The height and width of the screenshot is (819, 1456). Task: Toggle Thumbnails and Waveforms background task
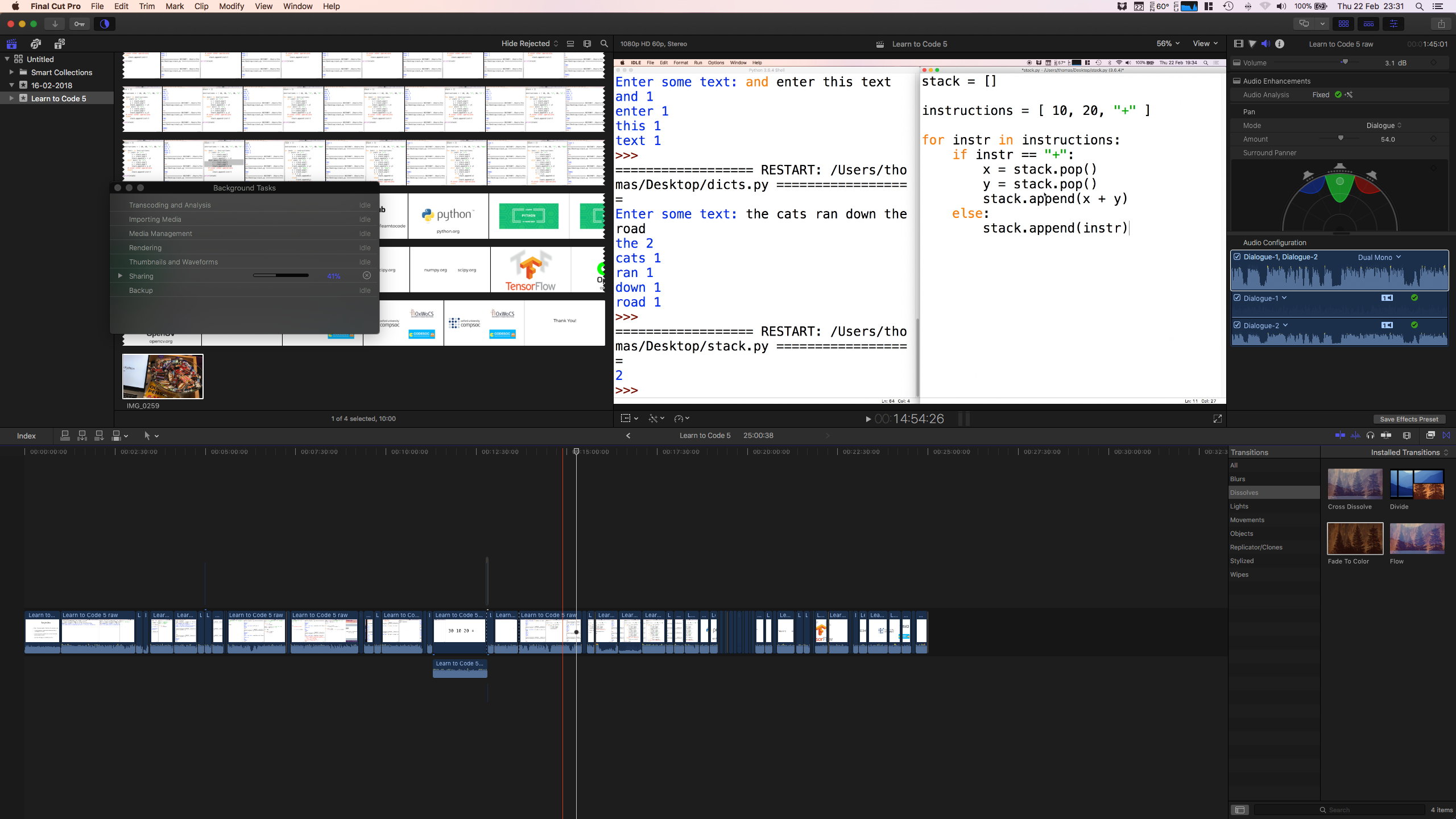point(119,262)
